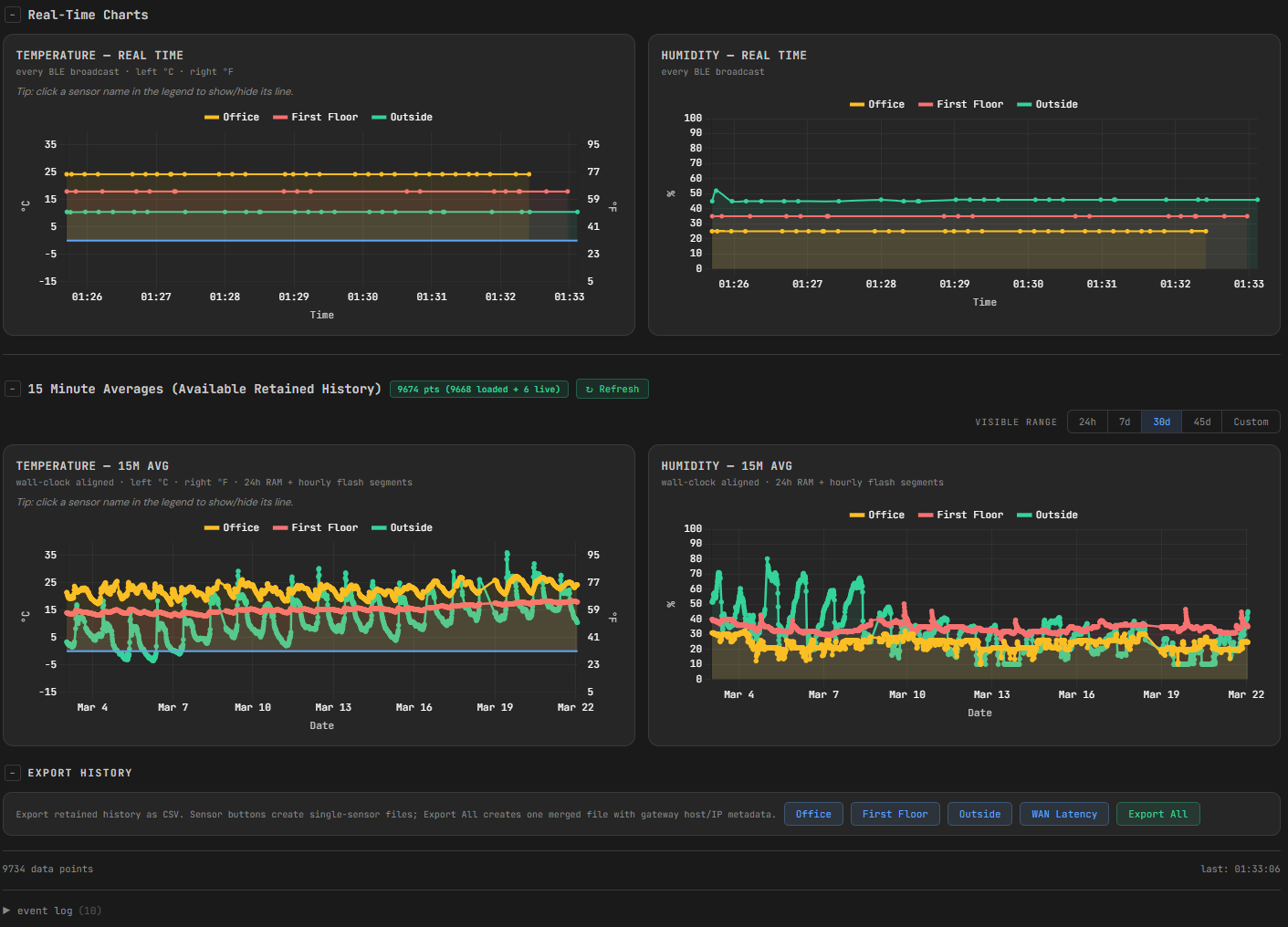Collapse the Real-Time Charts section
1288x927 pixels.
pyautogui.click(x=13, y=15)
